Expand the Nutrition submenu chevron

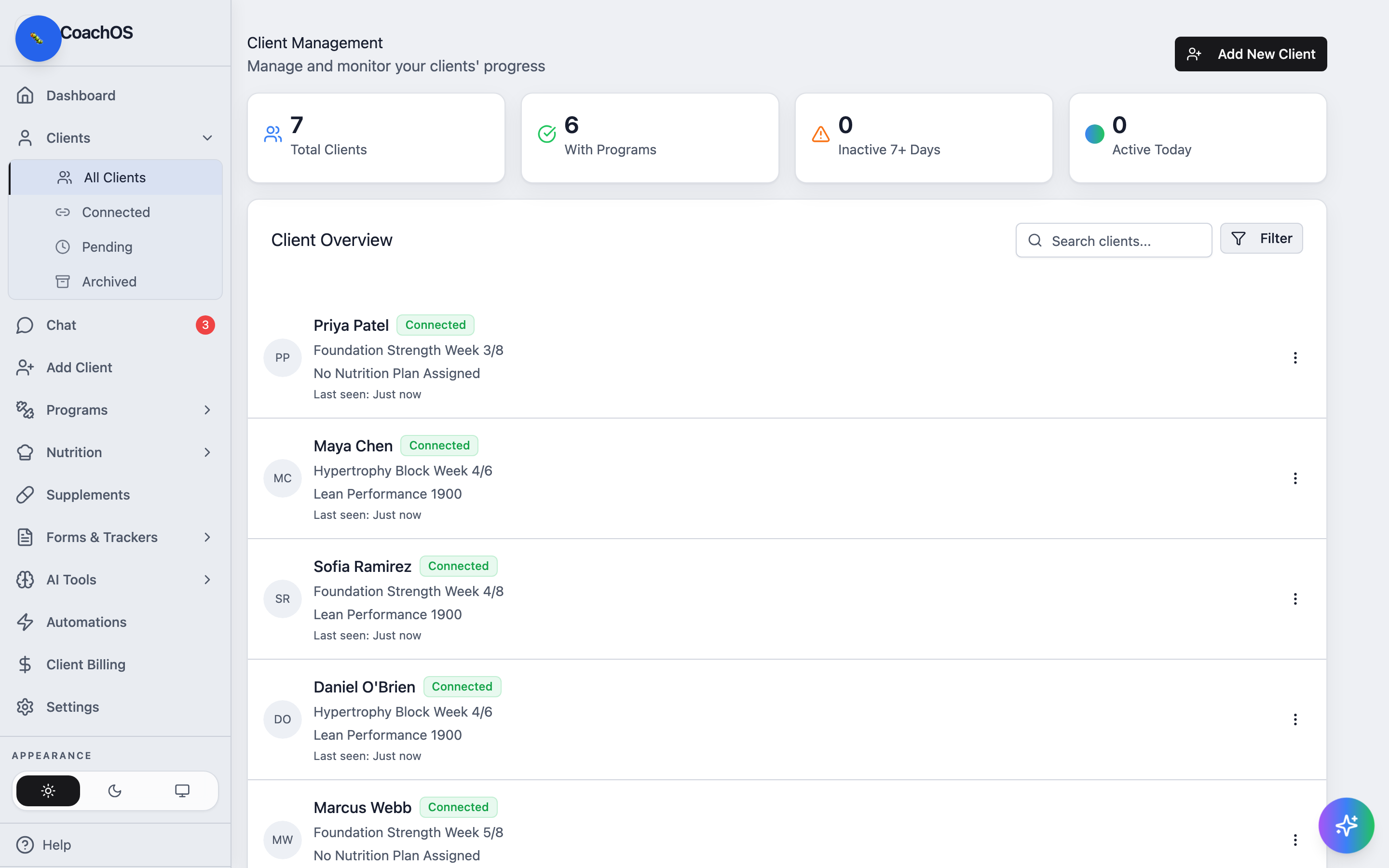(x=207, y=452)
